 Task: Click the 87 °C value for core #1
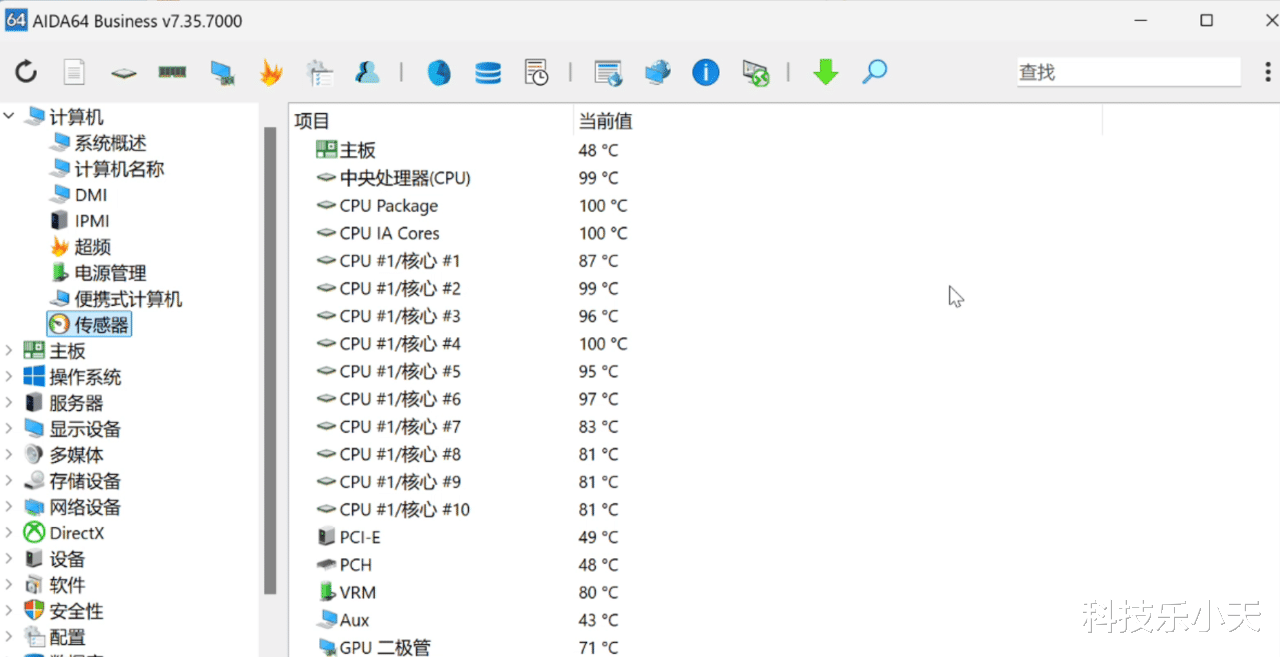(598, 261)
